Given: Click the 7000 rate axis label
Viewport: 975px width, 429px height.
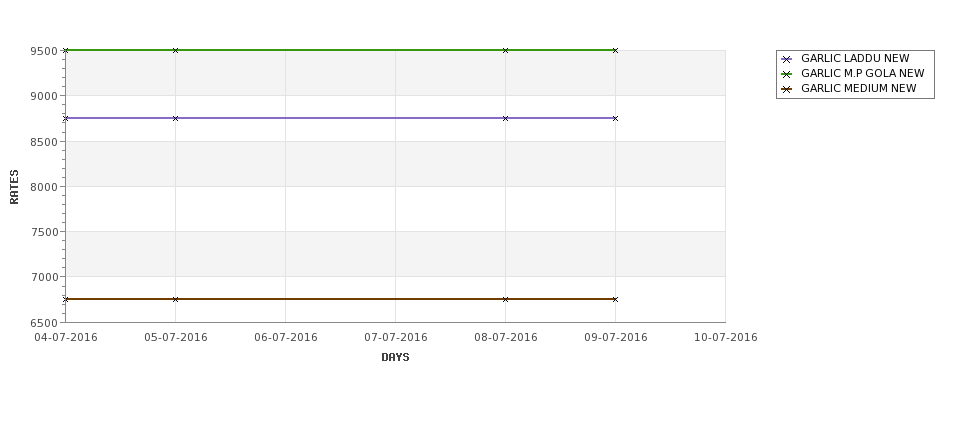Looking at the screenshot, I should click(44, 277).
